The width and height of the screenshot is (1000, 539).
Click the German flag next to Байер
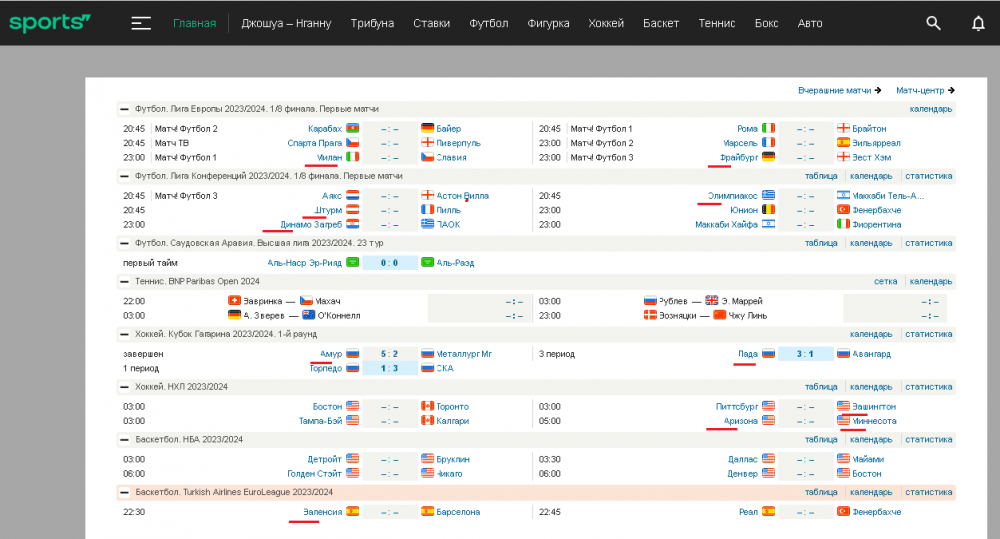coord(428,128)
